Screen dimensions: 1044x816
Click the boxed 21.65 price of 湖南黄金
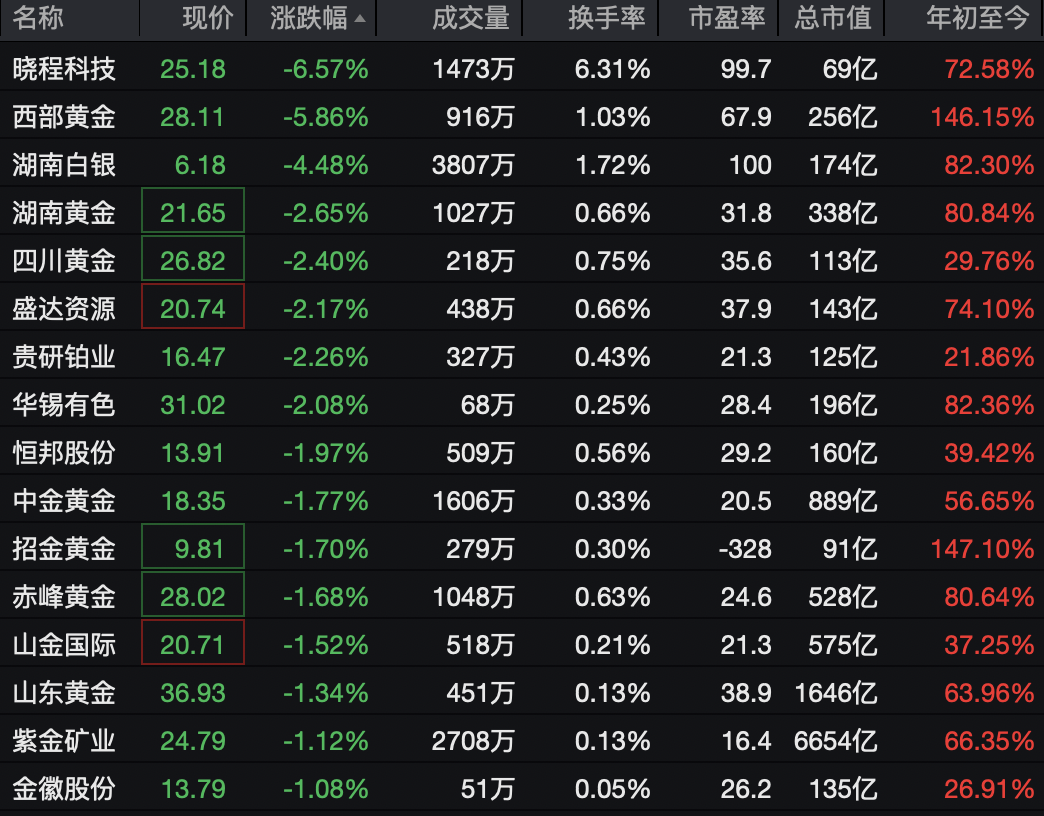point(193,213)
